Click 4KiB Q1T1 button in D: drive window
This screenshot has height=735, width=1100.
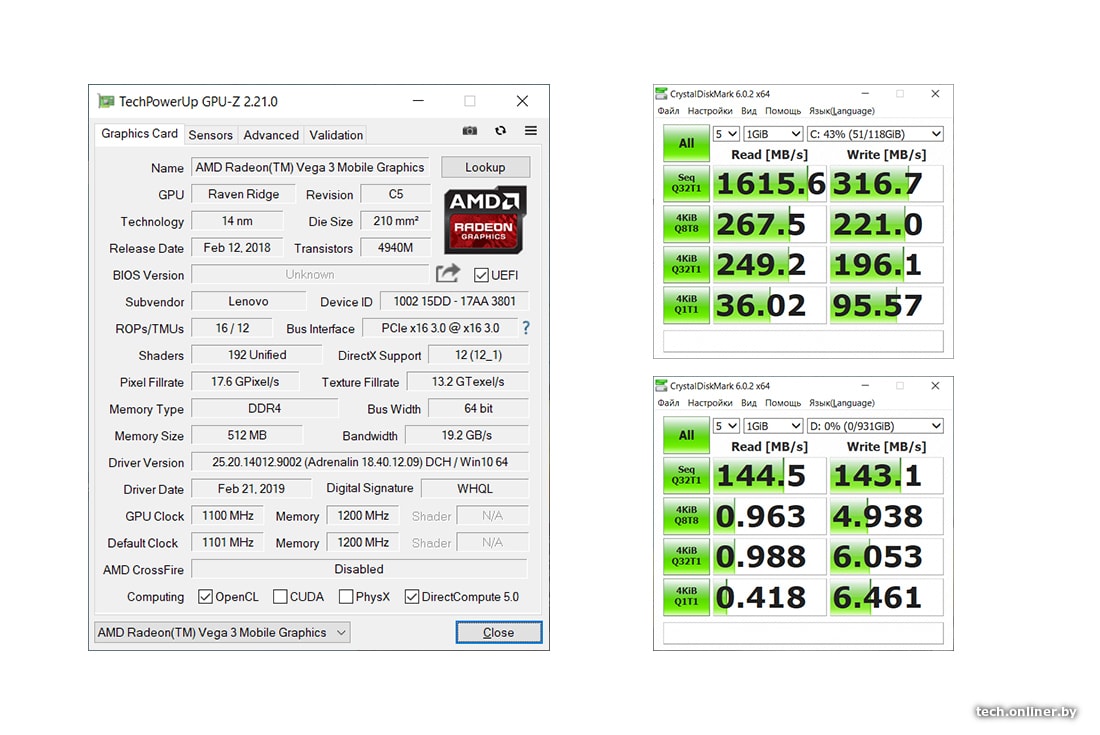coord(686,597)
